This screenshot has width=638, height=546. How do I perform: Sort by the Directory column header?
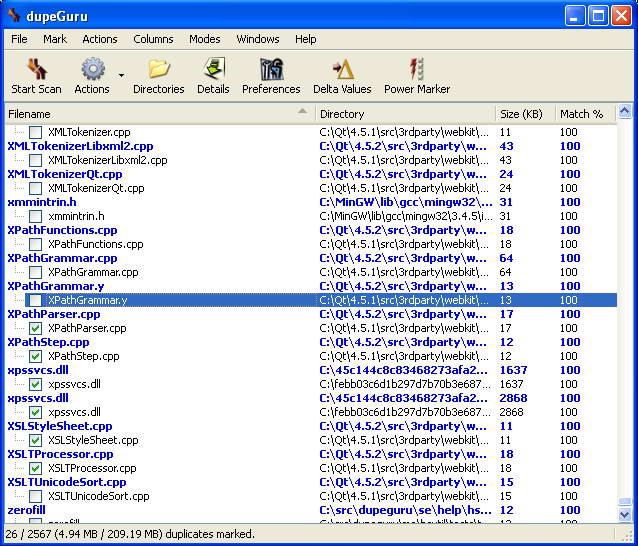(x=405, y=114)
